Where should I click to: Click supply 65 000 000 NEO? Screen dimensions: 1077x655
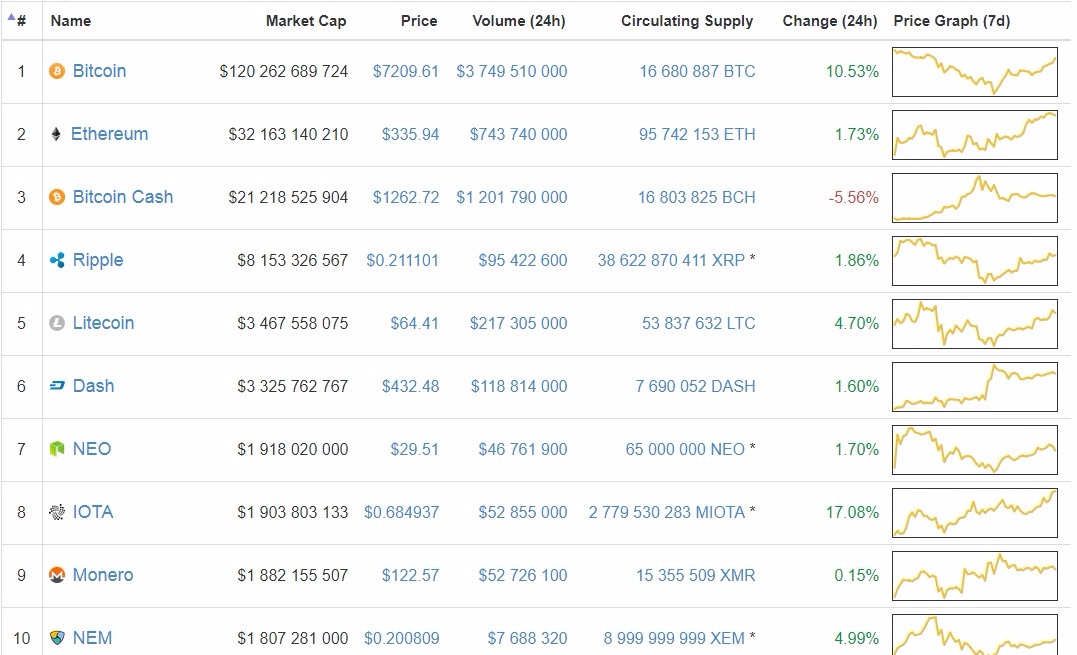click(685, 449)
